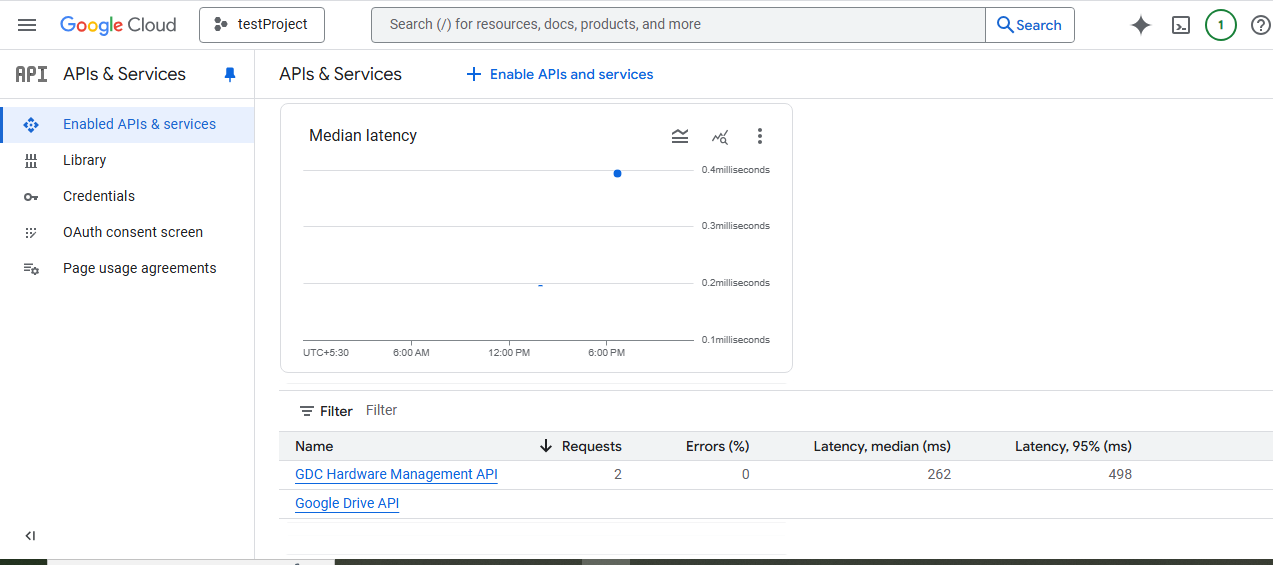
Task: Click the OAuth consent dotted icon
Action: 31,232
